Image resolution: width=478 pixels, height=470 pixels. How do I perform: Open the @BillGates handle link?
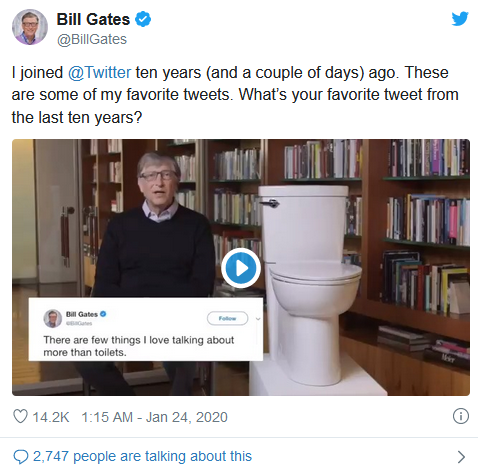pyautogui.click(x=92, y=39)
